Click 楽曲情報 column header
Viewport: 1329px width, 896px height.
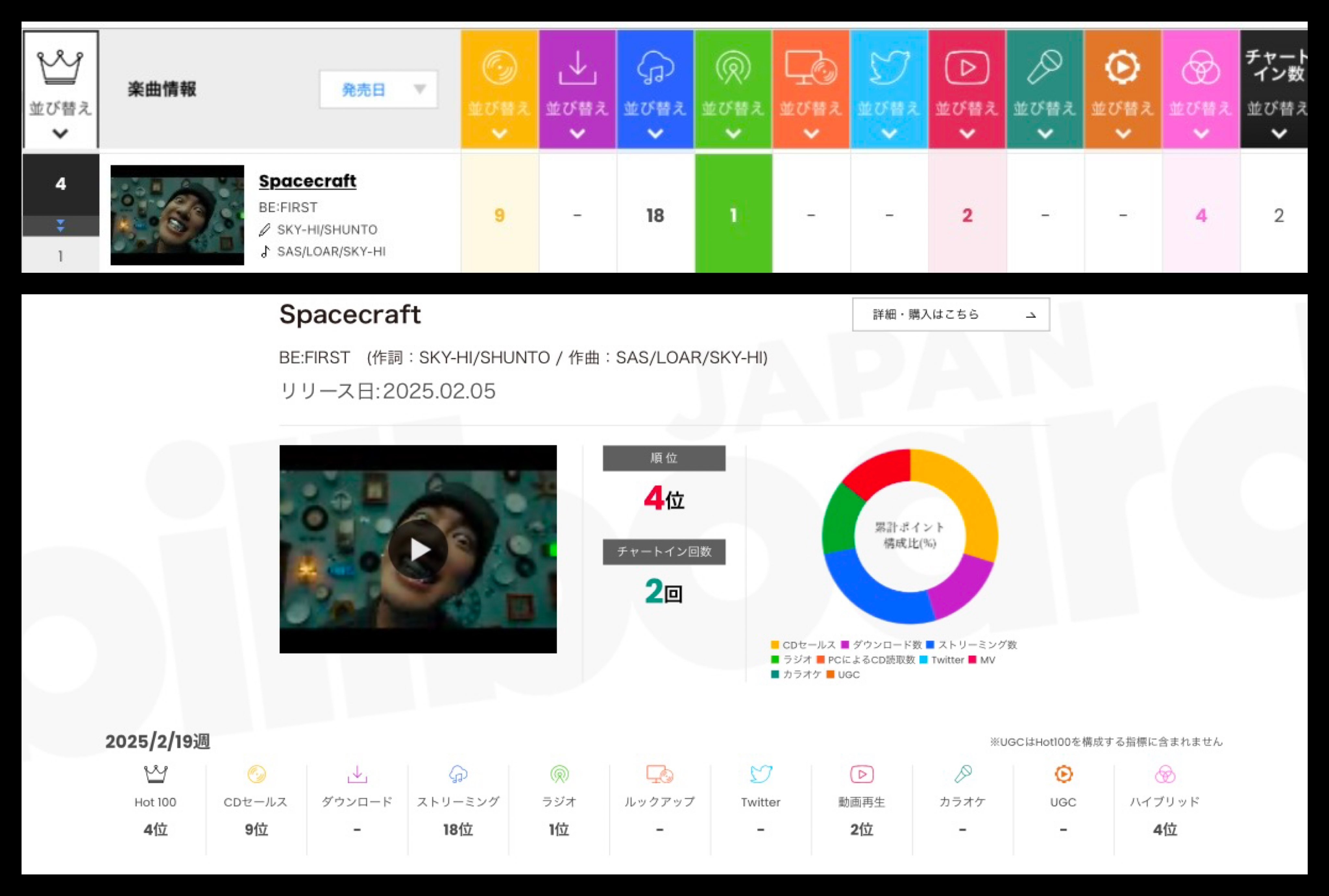tap(162, 89)
